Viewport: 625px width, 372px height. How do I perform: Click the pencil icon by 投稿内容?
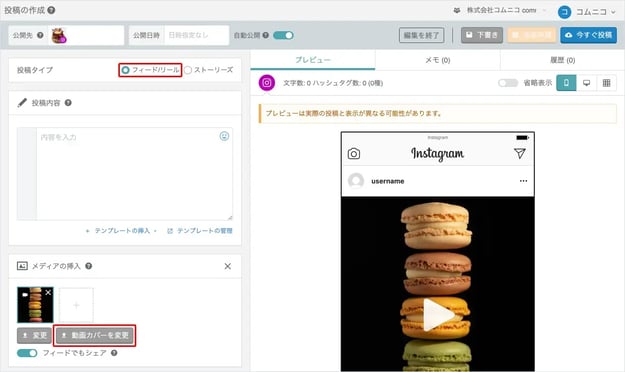click(x=22, y=103)
